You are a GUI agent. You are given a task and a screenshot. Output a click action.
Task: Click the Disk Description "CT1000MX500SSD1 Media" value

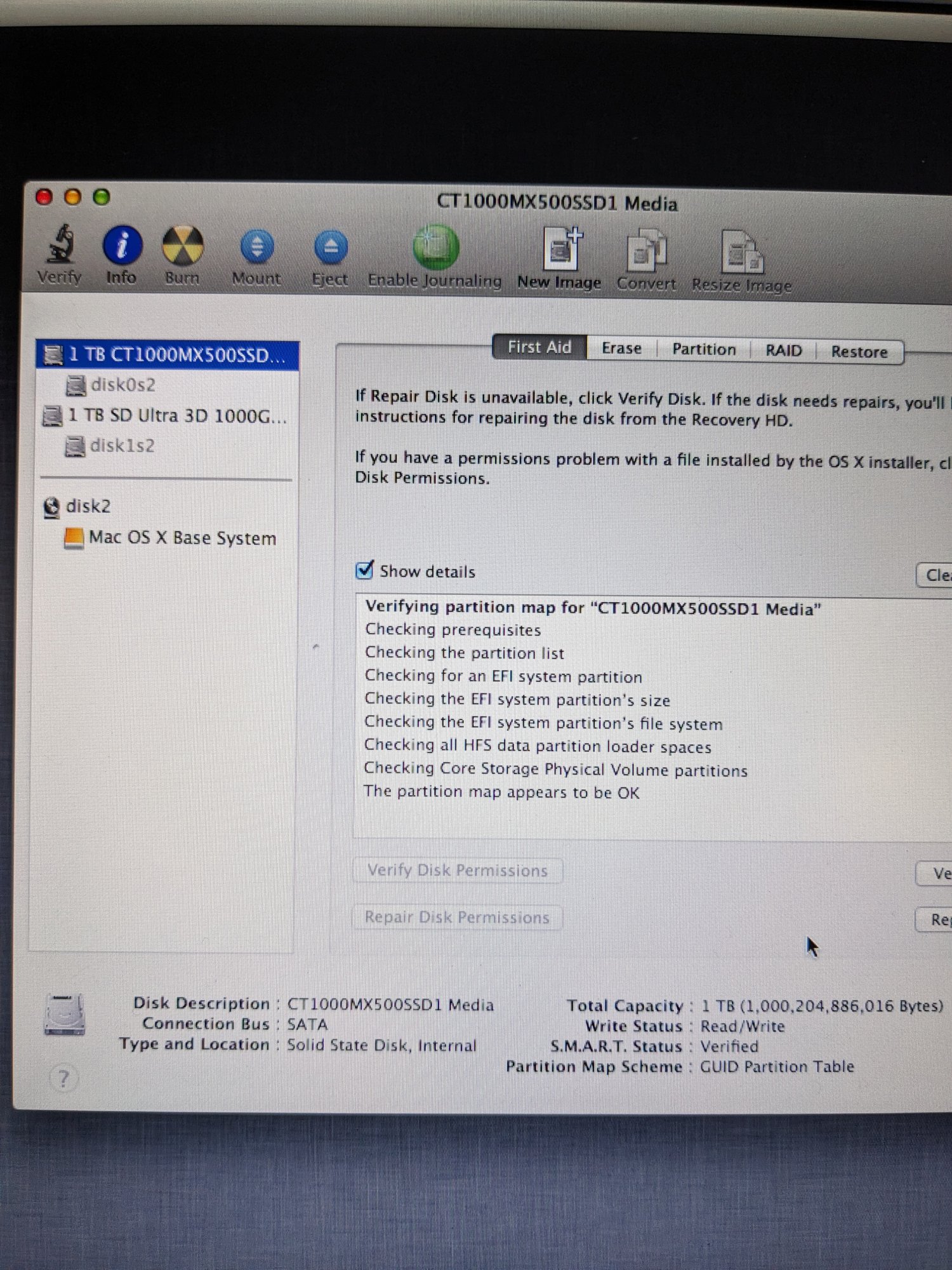pos(390,1005)
